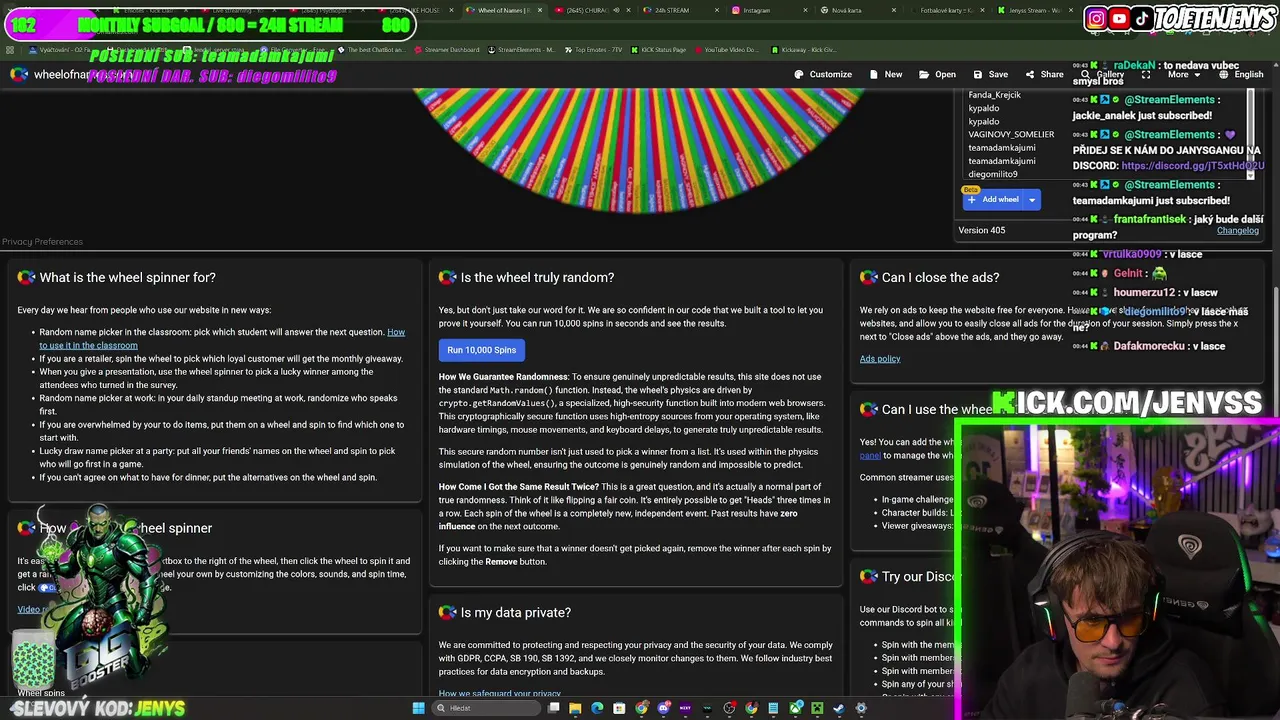Open Windows Start menu

pos(418,708)
